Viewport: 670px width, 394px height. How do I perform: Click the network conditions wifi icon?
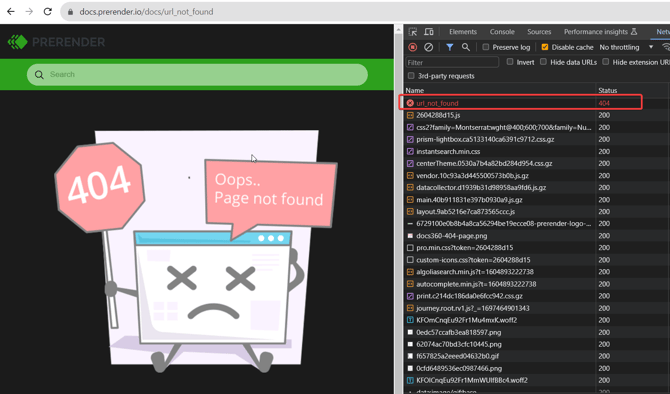click(666, 47)
